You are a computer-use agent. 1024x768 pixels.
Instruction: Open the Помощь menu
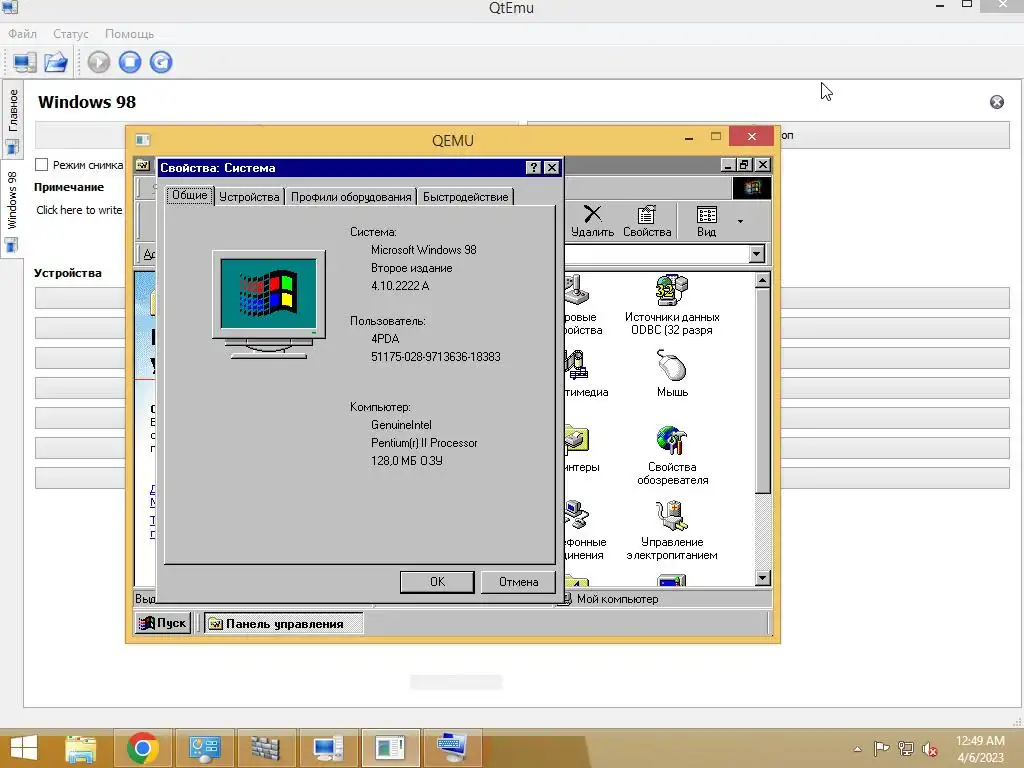click(x=129, y=34)
